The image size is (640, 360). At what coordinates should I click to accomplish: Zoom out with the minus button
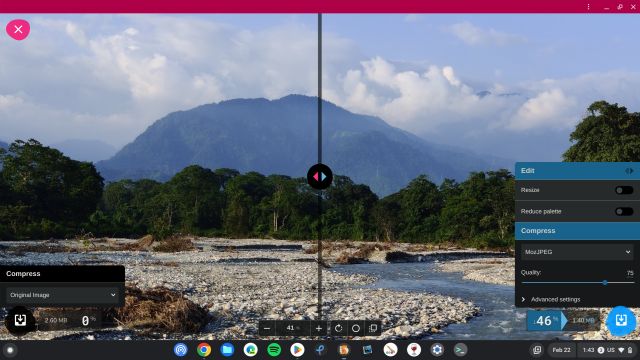tap(267, 328)
